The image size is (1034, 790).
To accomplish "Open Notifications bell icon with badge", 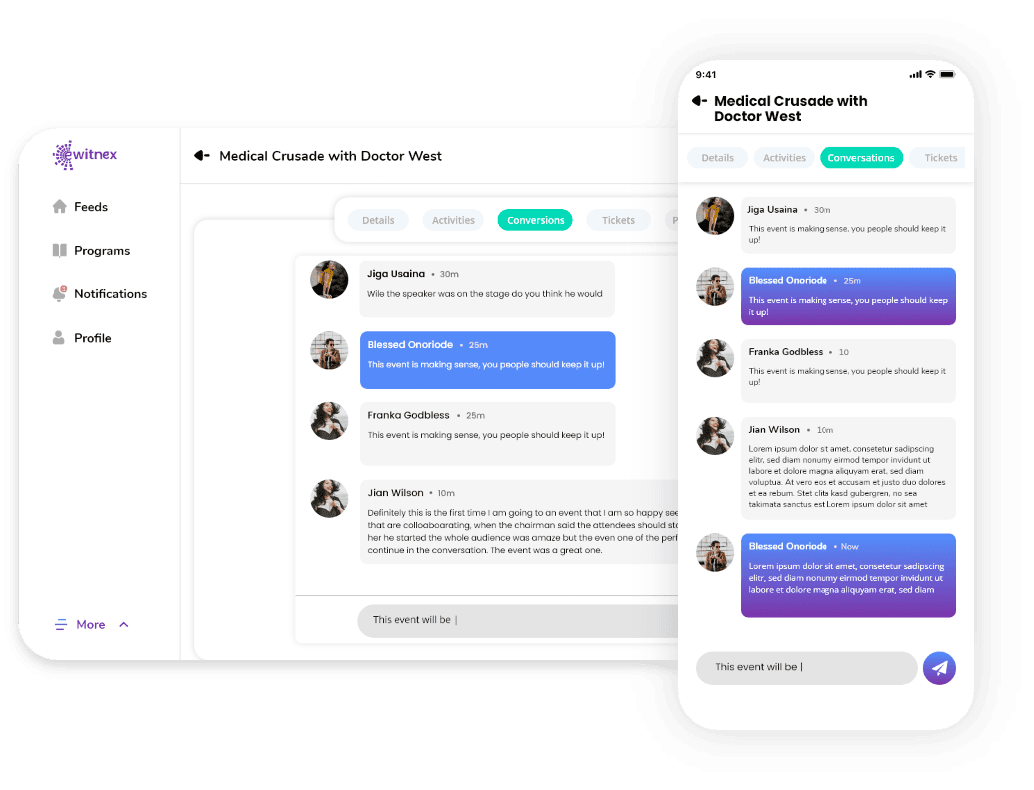I will pos(59,293).
